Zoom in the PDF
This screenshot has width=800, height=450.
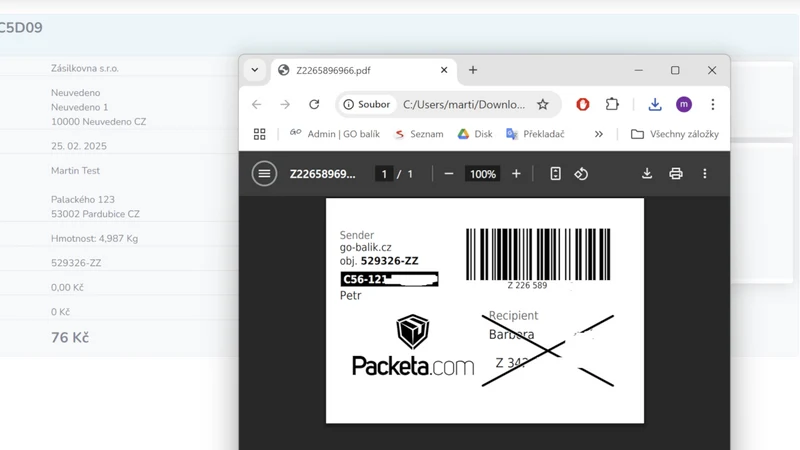point(516,174)
